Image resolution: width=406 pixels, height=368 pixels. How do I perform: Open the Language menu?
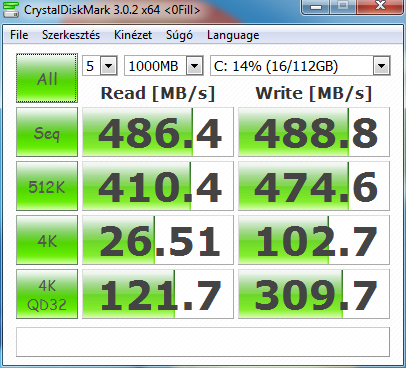click(x=233, y=35)
